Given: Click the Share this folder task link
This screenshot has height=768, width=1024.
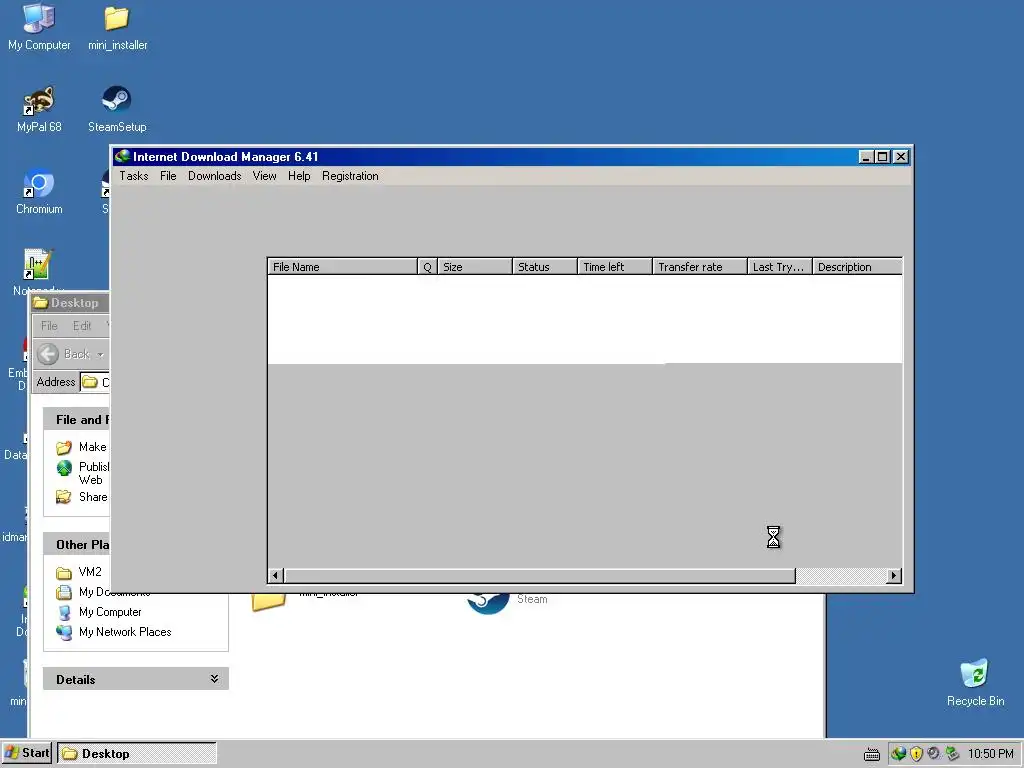Looking at the screenshot, I should pyautogui.click(x=93, y=497).
